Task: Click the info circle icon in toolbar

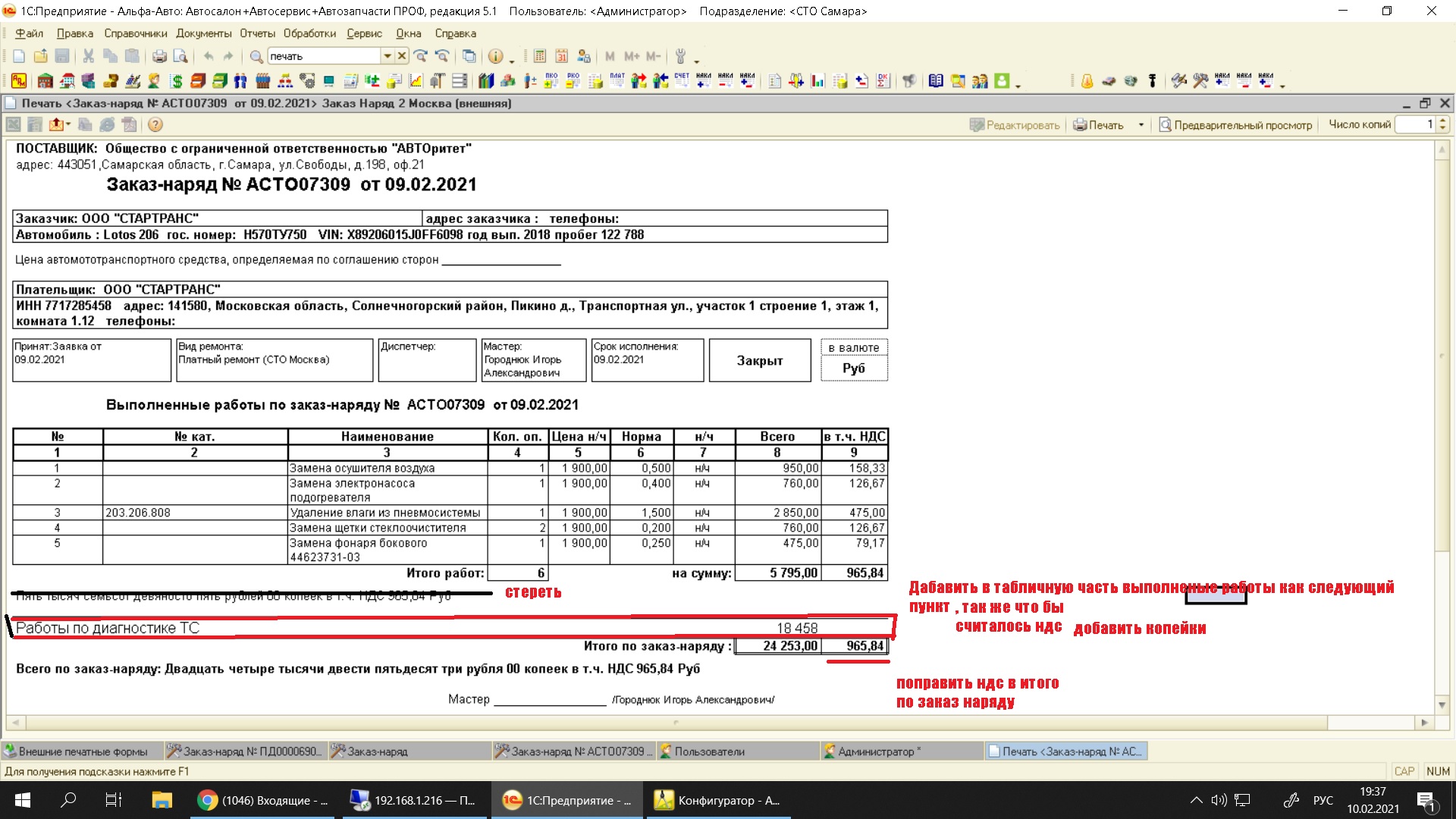Action: click(x=495, y=56)
